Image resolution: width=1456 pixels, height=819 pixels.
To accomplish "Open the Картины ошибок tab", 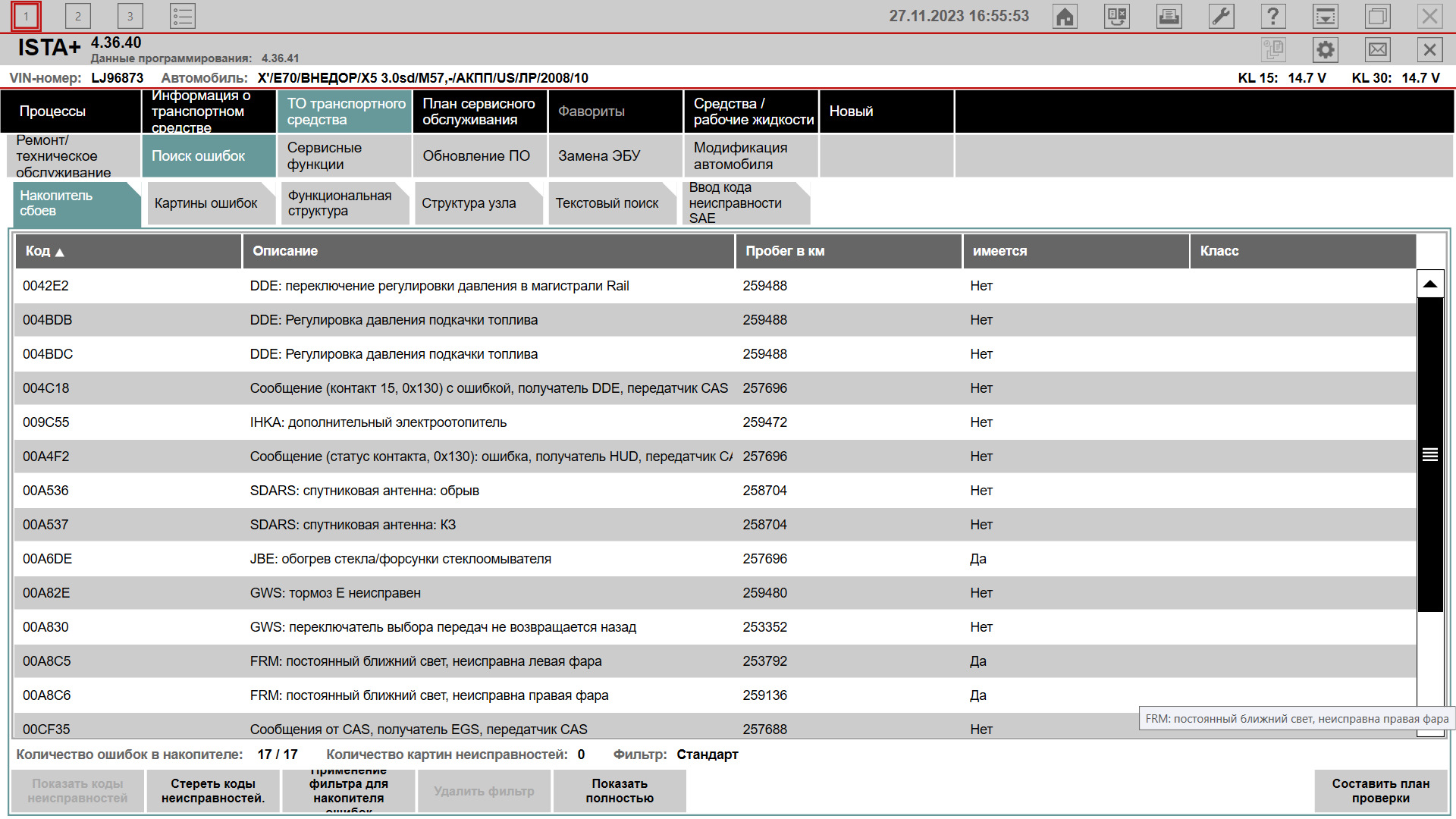I will pos(206,203).
